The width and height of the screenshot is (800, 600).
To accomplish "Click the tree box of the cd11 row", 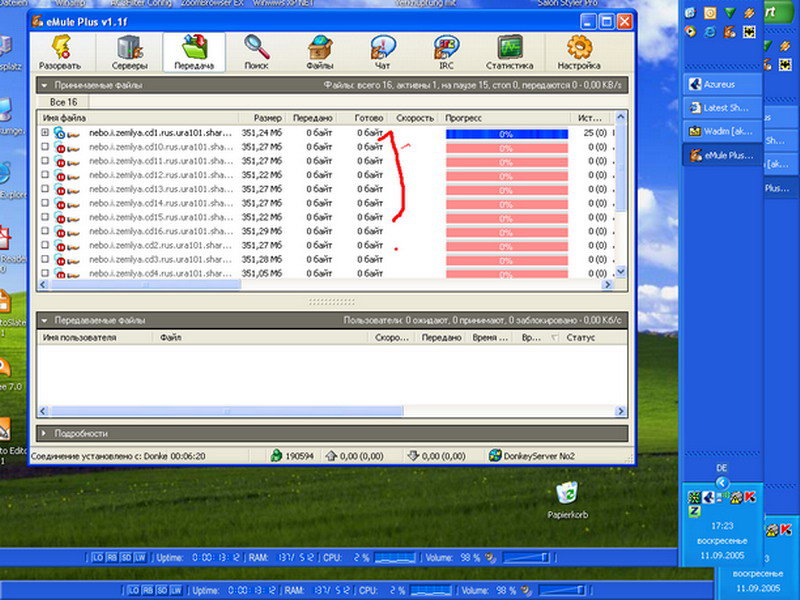I will pos(45,161).
